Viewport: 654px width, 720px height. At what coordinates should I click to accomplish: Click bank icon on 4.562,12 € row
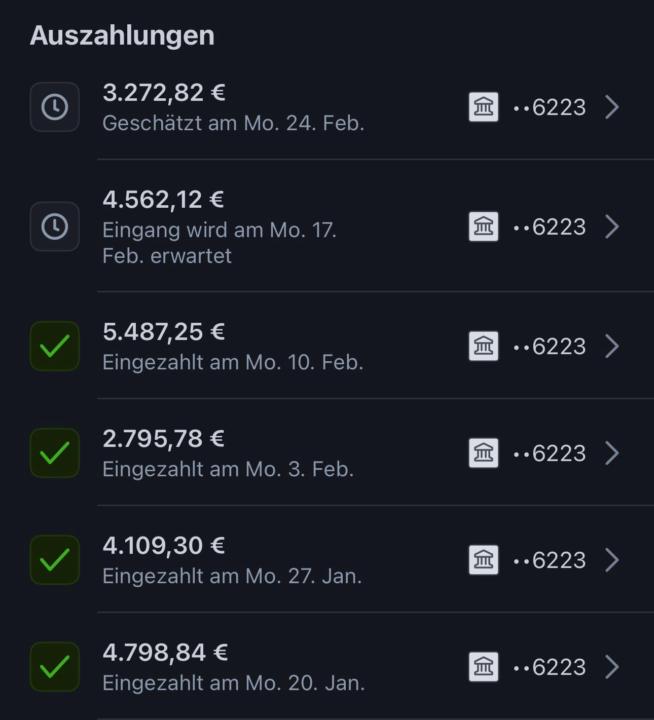(x=484, y=227)
